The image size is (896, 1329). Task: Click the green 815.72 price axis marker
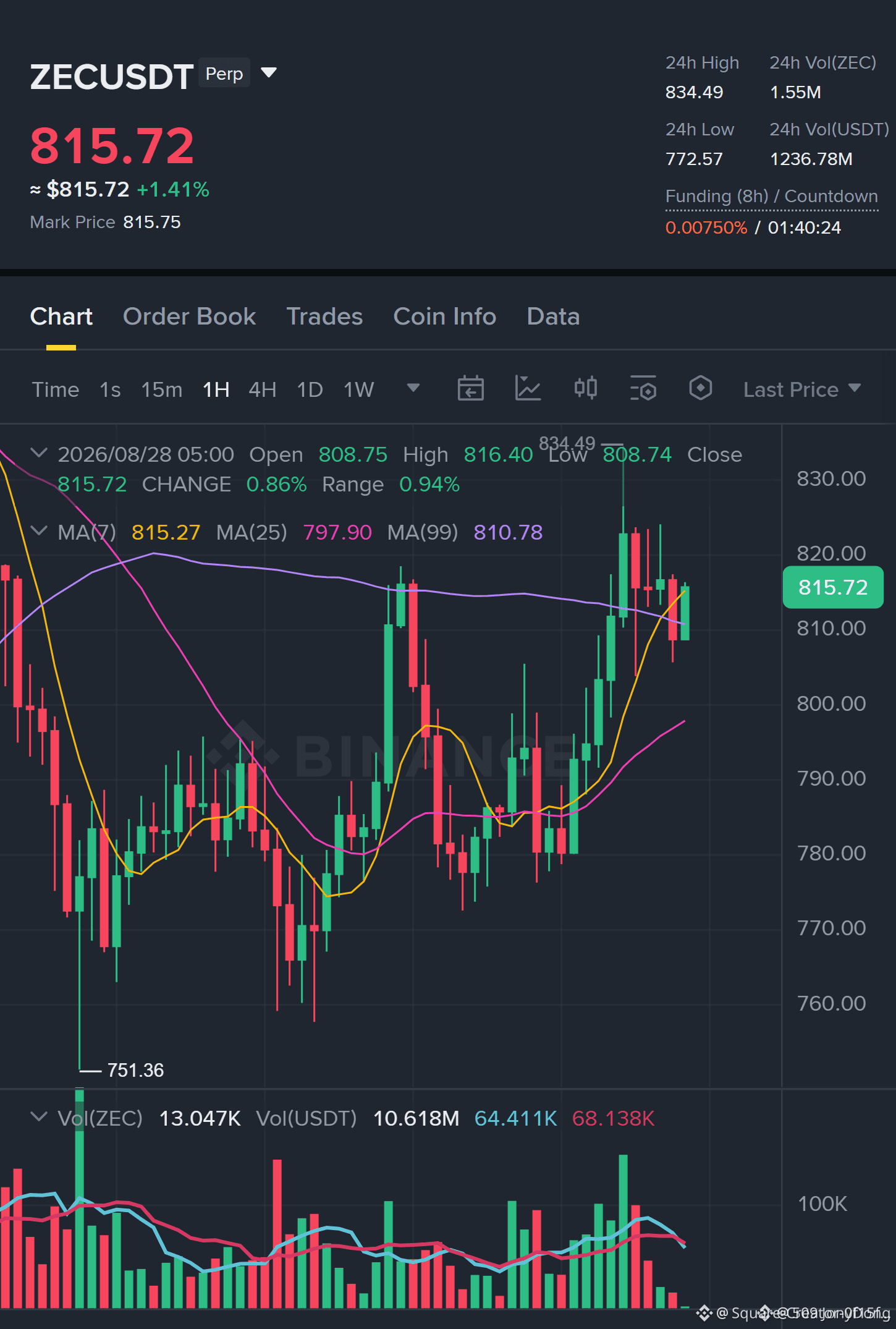[x=833, y=587]
